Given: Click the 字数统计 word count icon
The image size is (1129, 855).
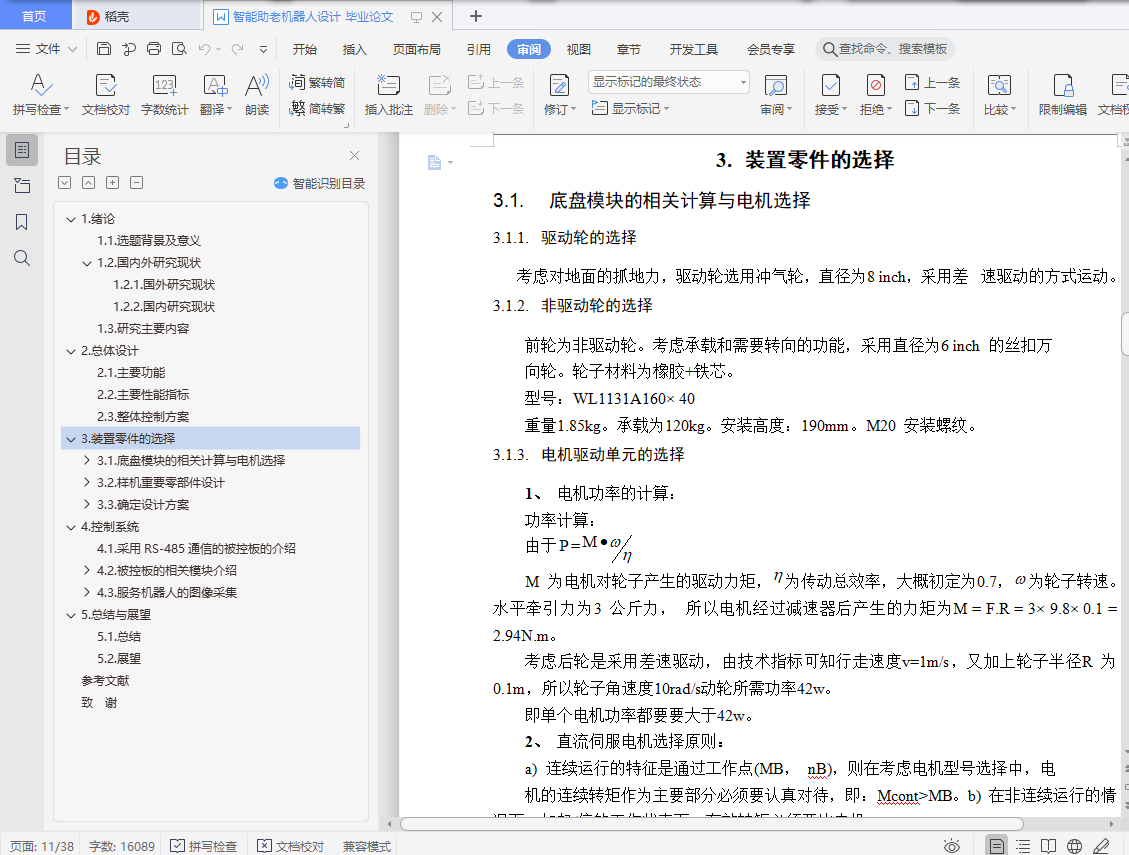Looking at the screenshot, I should coord(164,94).
